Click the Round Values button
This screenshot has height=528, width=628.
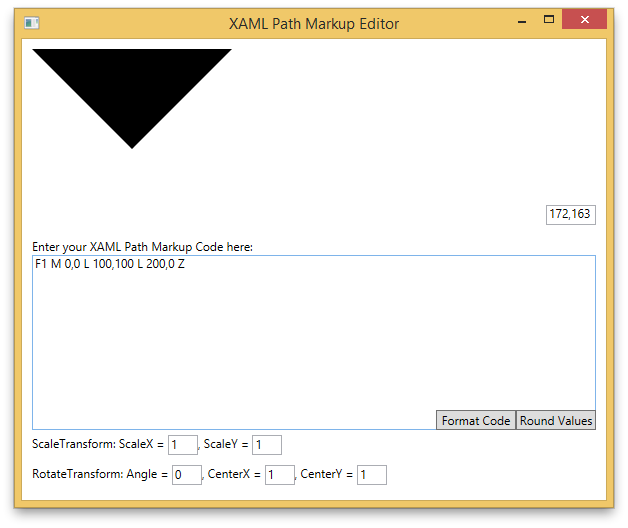click(x=556, y=420)
